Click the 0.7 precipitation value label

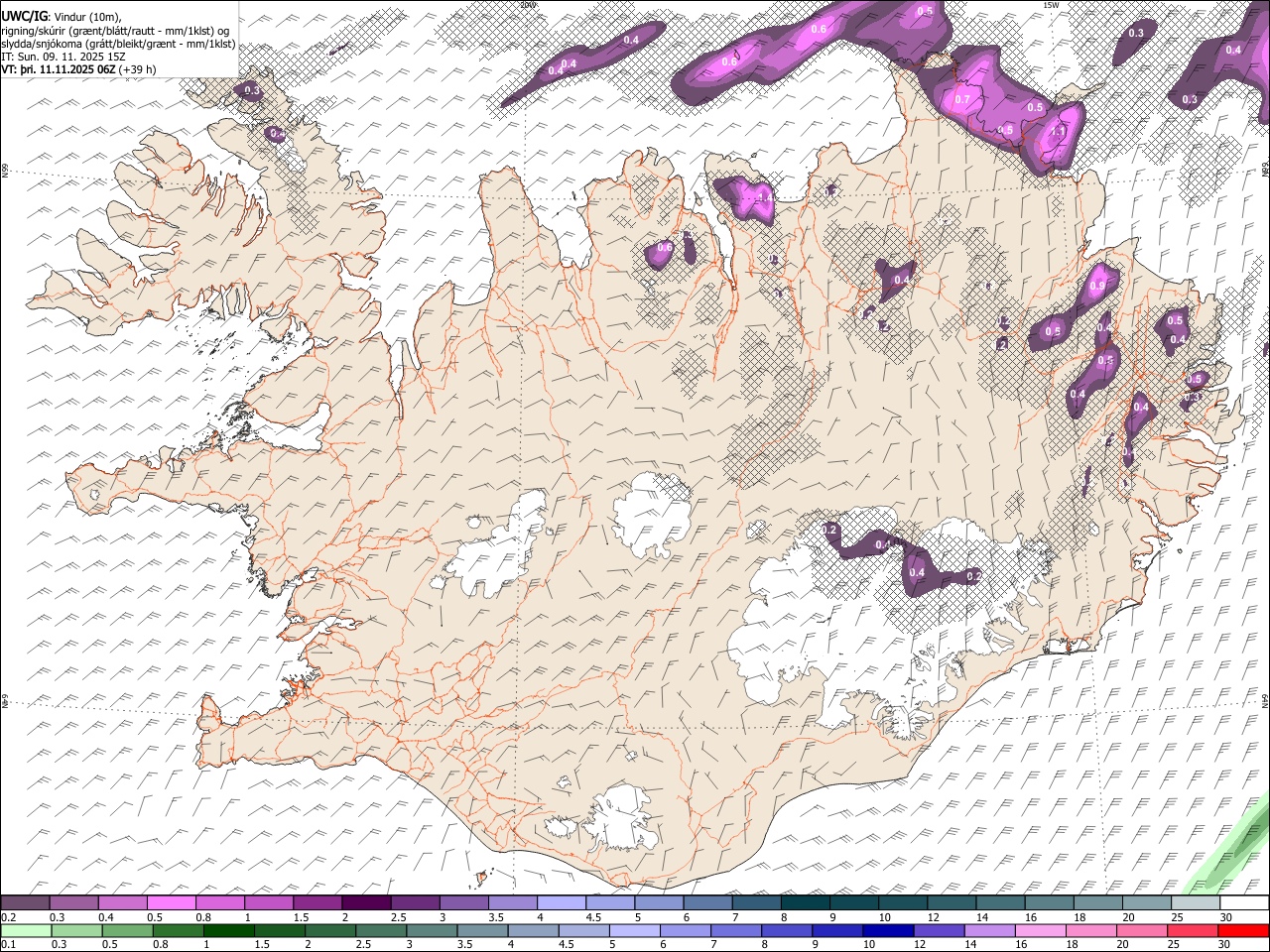pos(961,100)
